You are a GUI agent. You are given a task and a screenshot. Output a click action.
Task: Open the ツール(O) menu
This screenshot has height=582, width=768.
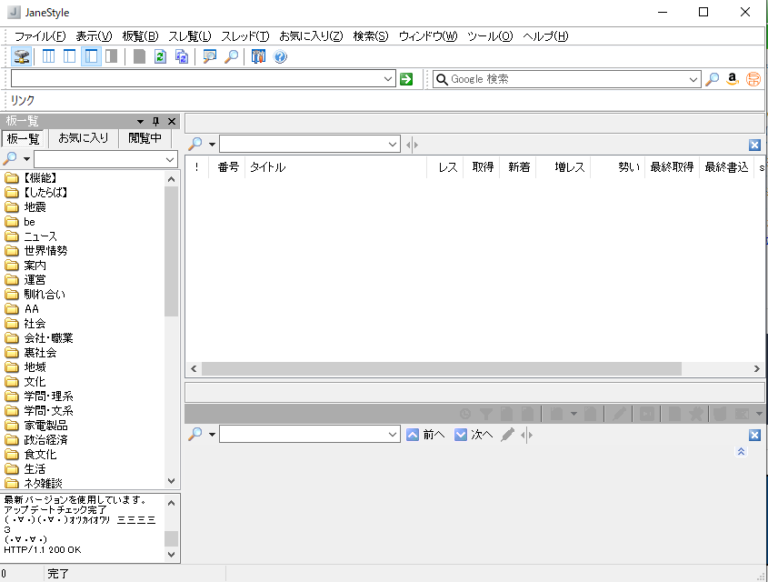pyautogui.click(x=489, y=36)
